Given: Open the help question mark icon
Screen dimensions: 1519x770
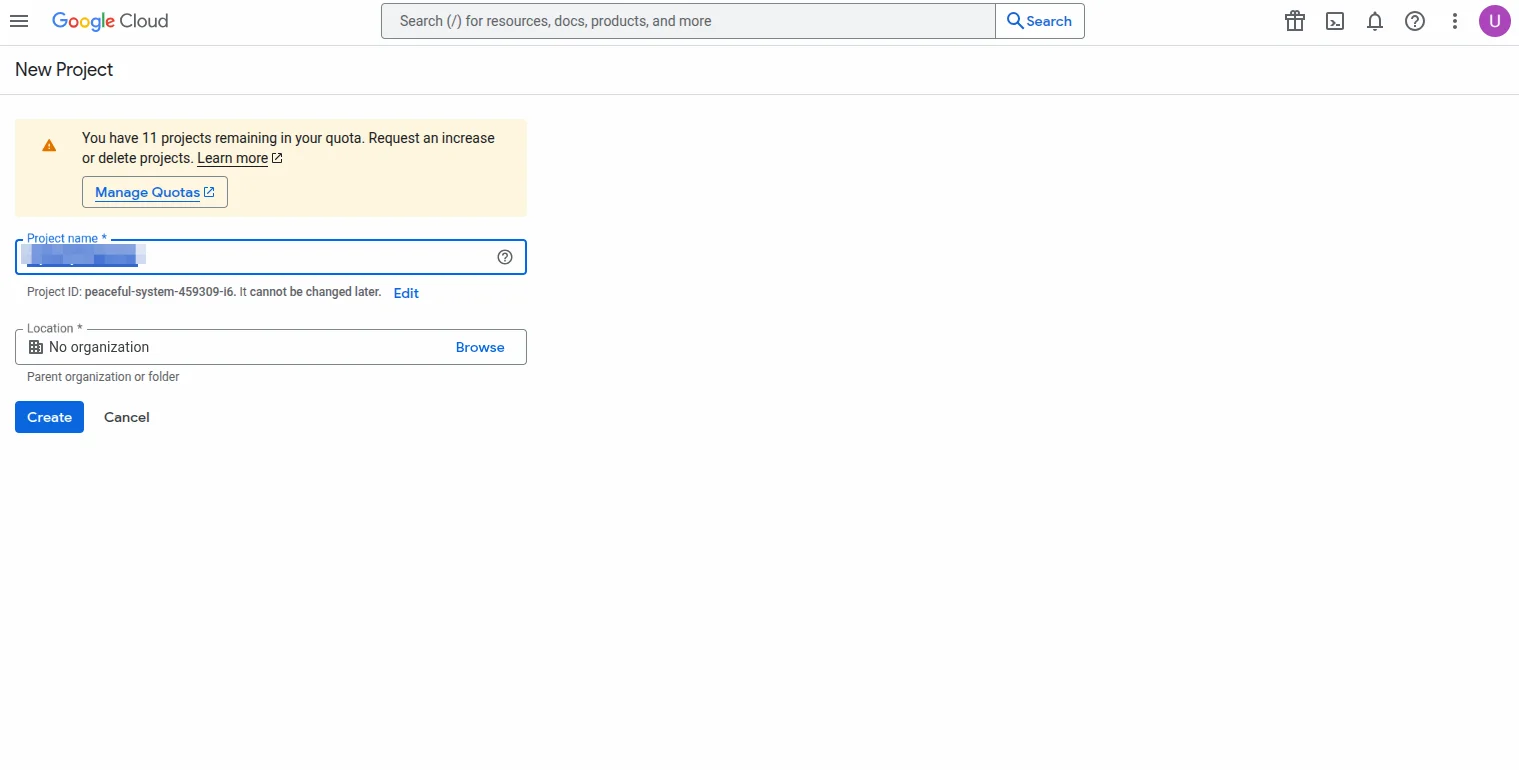Looking at the screenshot, I should 1414,21.
